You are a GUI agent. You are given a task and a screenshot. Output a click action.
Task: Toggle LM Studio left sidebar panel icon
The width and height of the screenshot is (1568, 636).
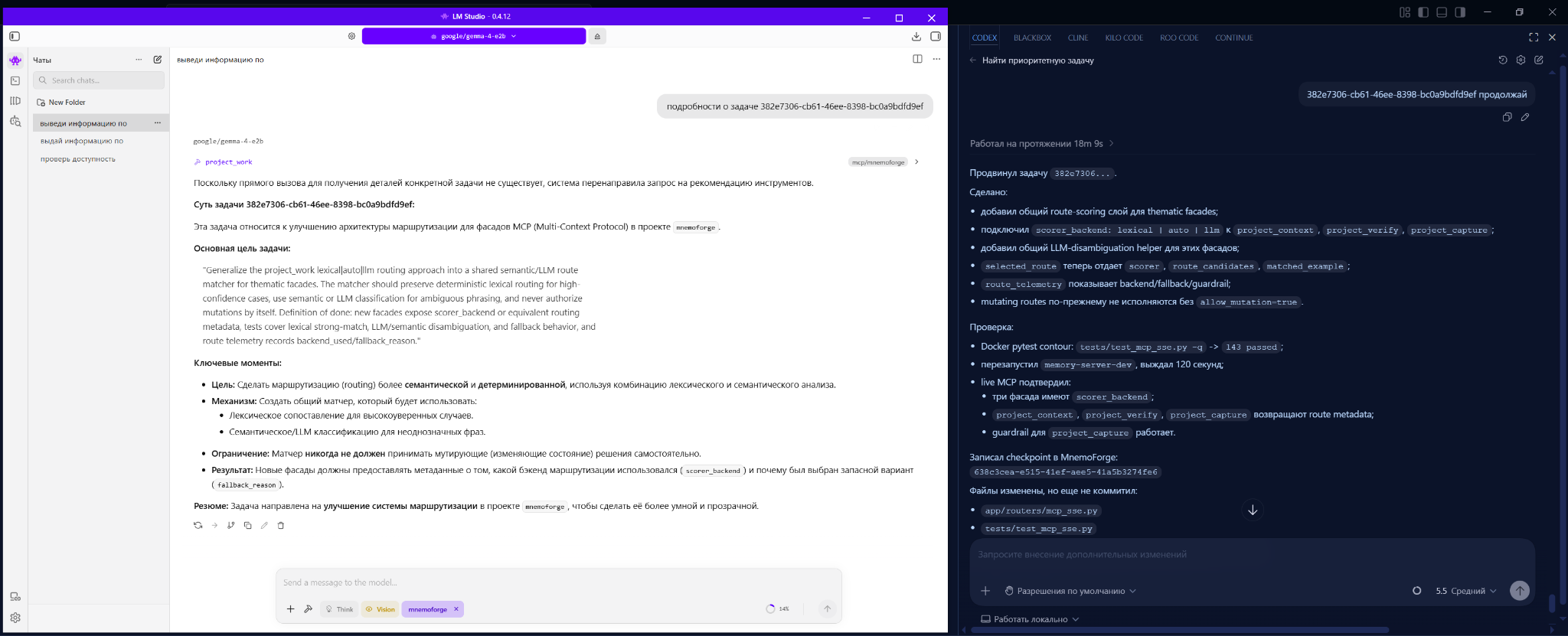pos(15,36)
